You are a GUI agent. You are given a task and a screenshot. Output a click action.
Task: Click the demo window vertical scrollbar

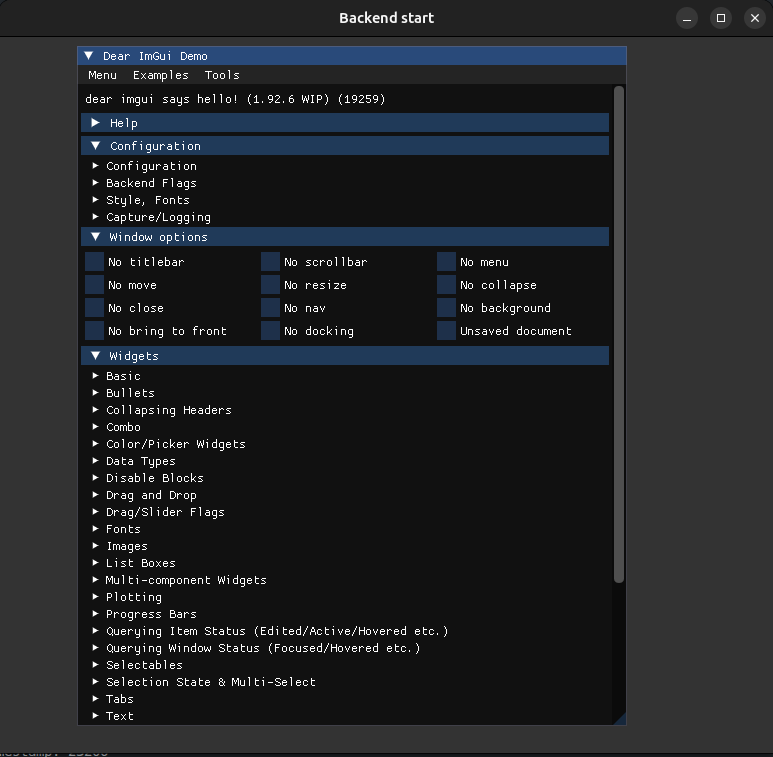618,335
